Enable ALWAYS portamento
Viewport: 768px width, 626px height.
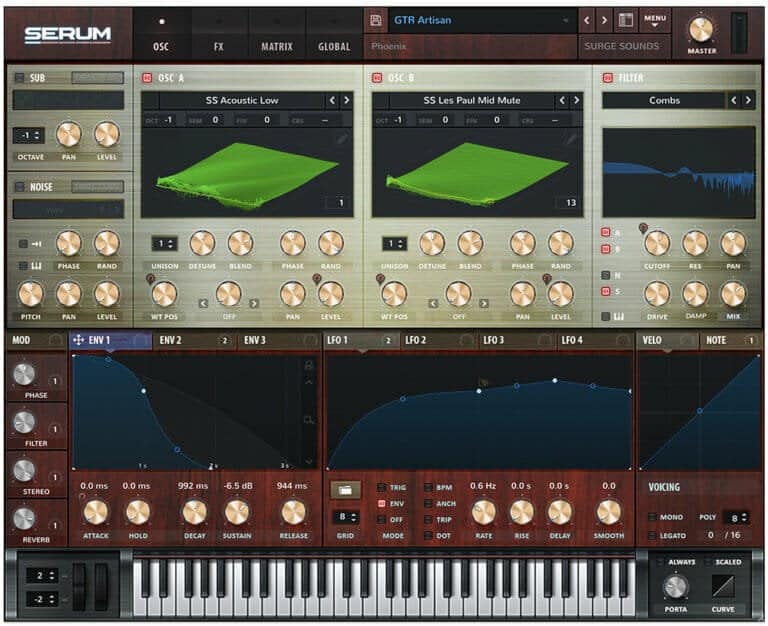(x=660, y=562)
